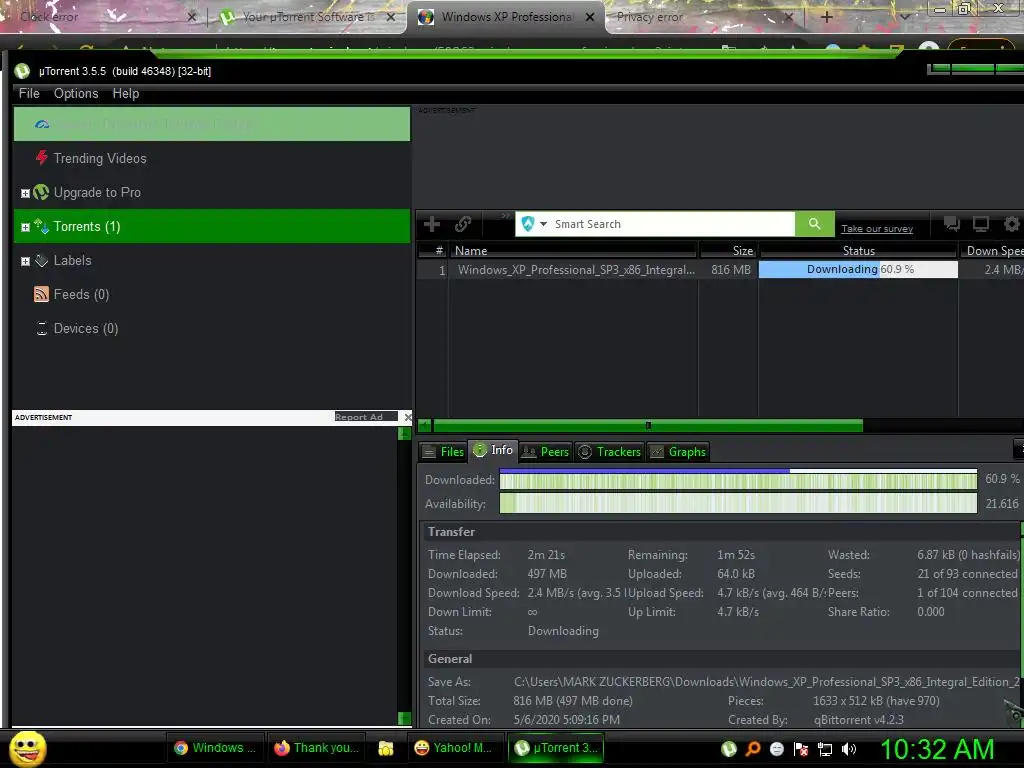Switch to the Files tab
The height and width of the screenshot is (768, 1024).
point(443,452)
